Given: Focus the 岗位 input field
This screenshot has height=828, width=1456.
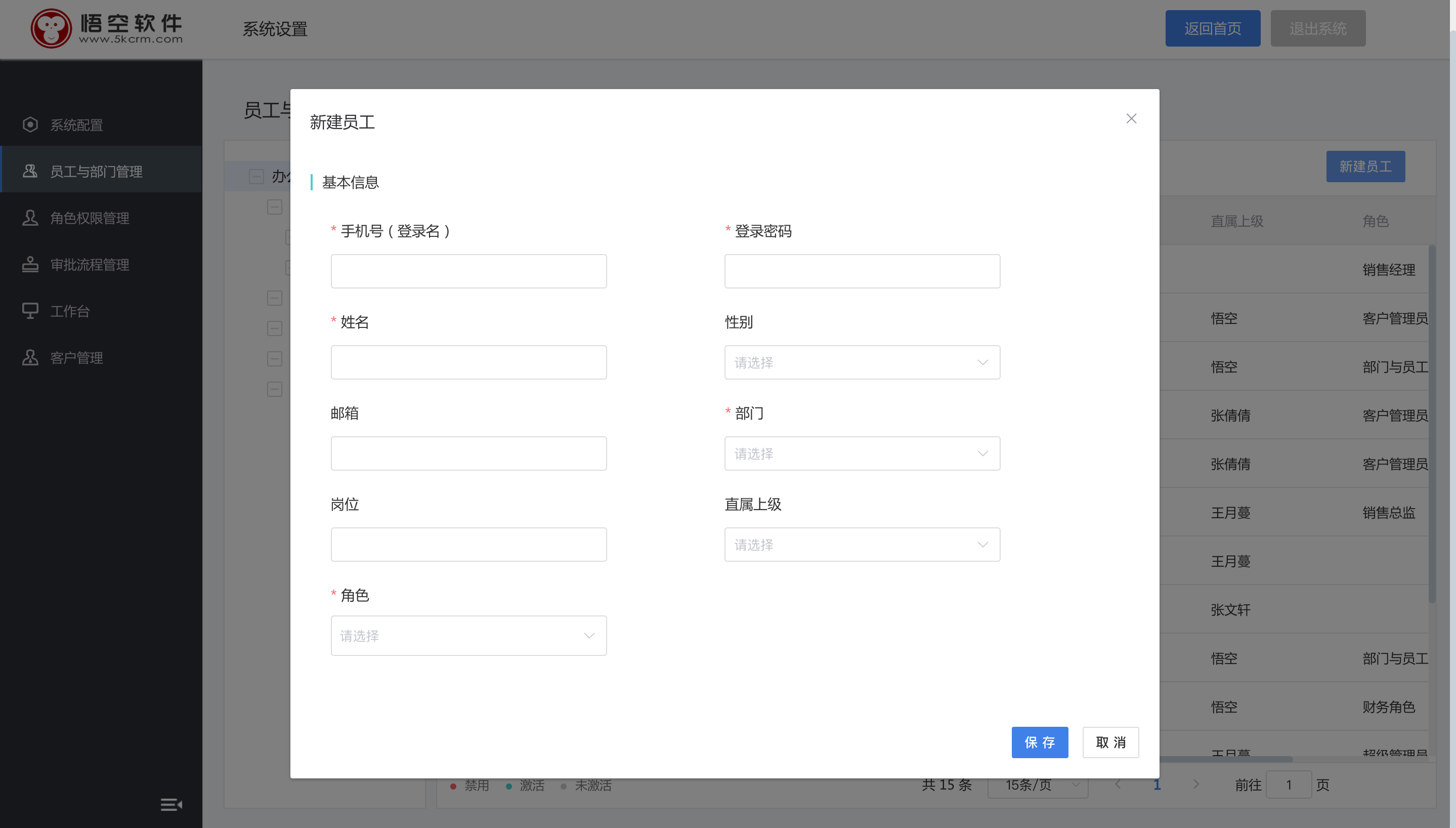Looking at the screenshot, I should pyautogui.click(x=468, y=544).
